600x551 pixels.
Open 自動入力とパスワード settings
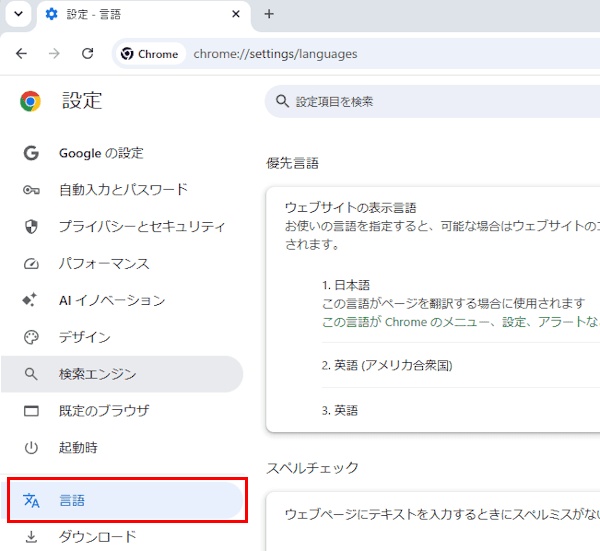tap(122, 190)
